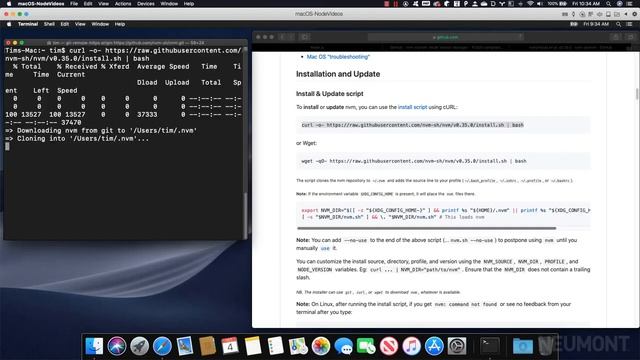
Task: Open guest Terminal Window menu
Action: [100, 24]
